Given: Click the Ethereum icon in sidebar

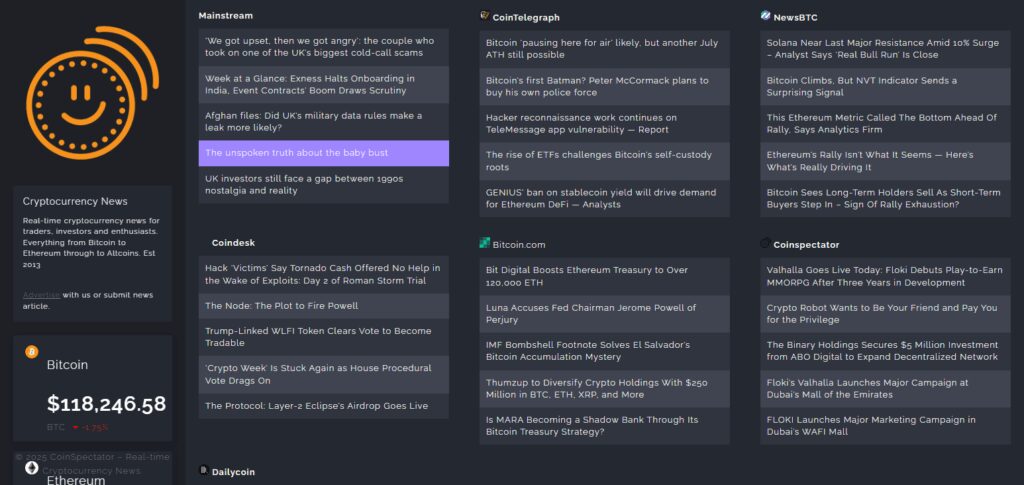Looking at the screenshot, I should point(32,467).
